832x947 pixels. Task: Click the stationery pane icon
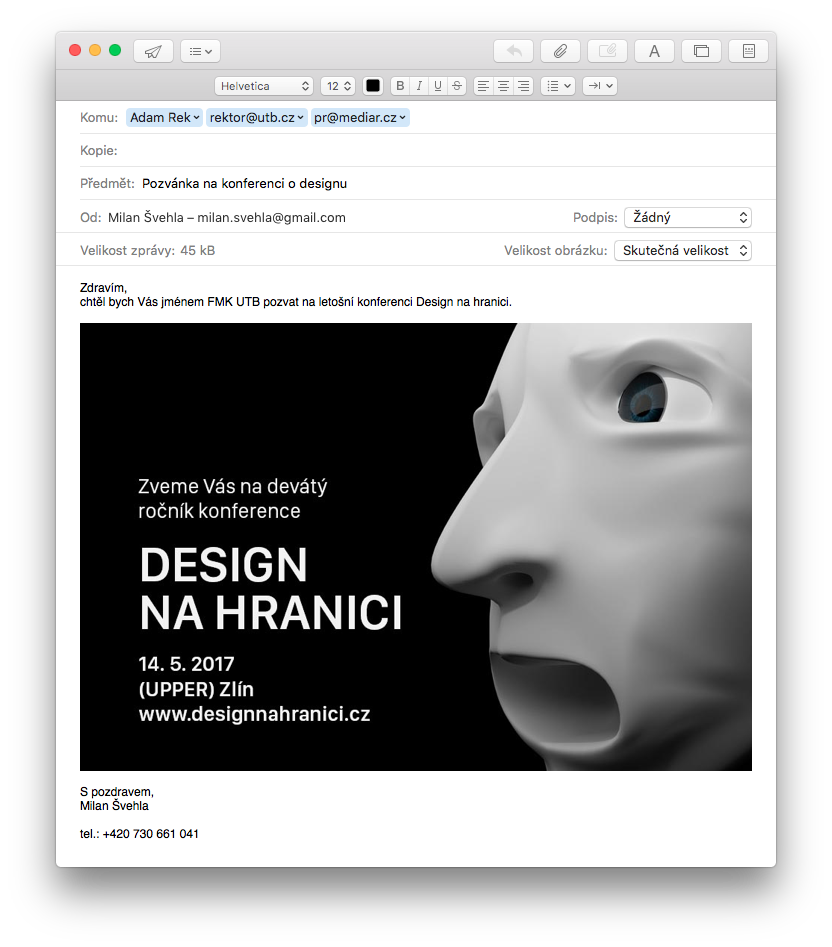(748, 51)
